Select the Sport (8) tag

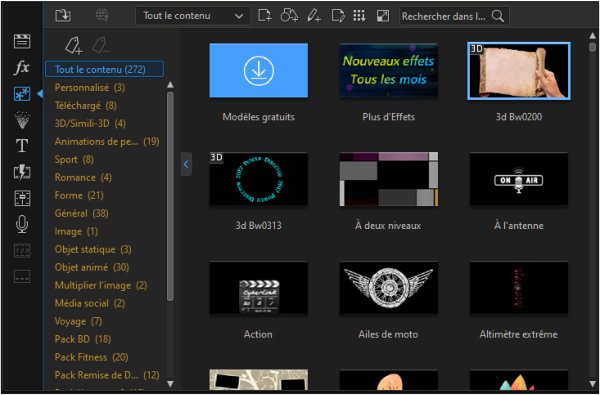click(74, 159)
